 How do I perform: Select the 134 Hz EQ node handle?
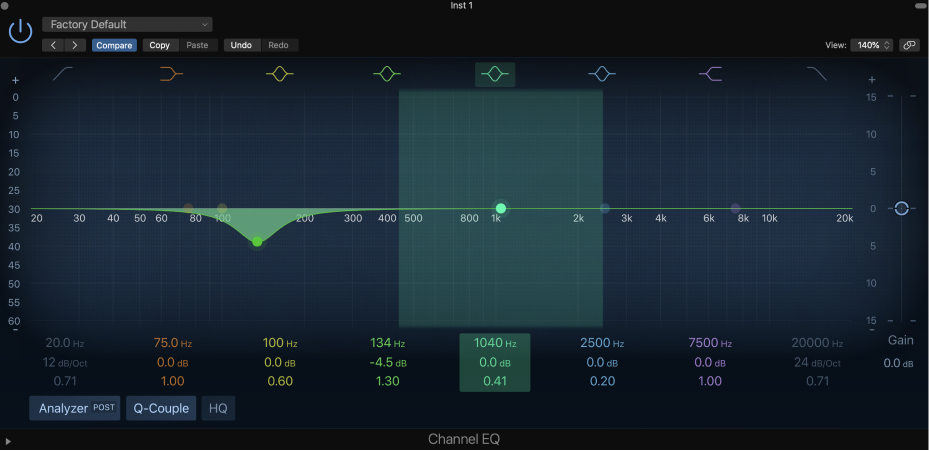[x=257, y=242]
